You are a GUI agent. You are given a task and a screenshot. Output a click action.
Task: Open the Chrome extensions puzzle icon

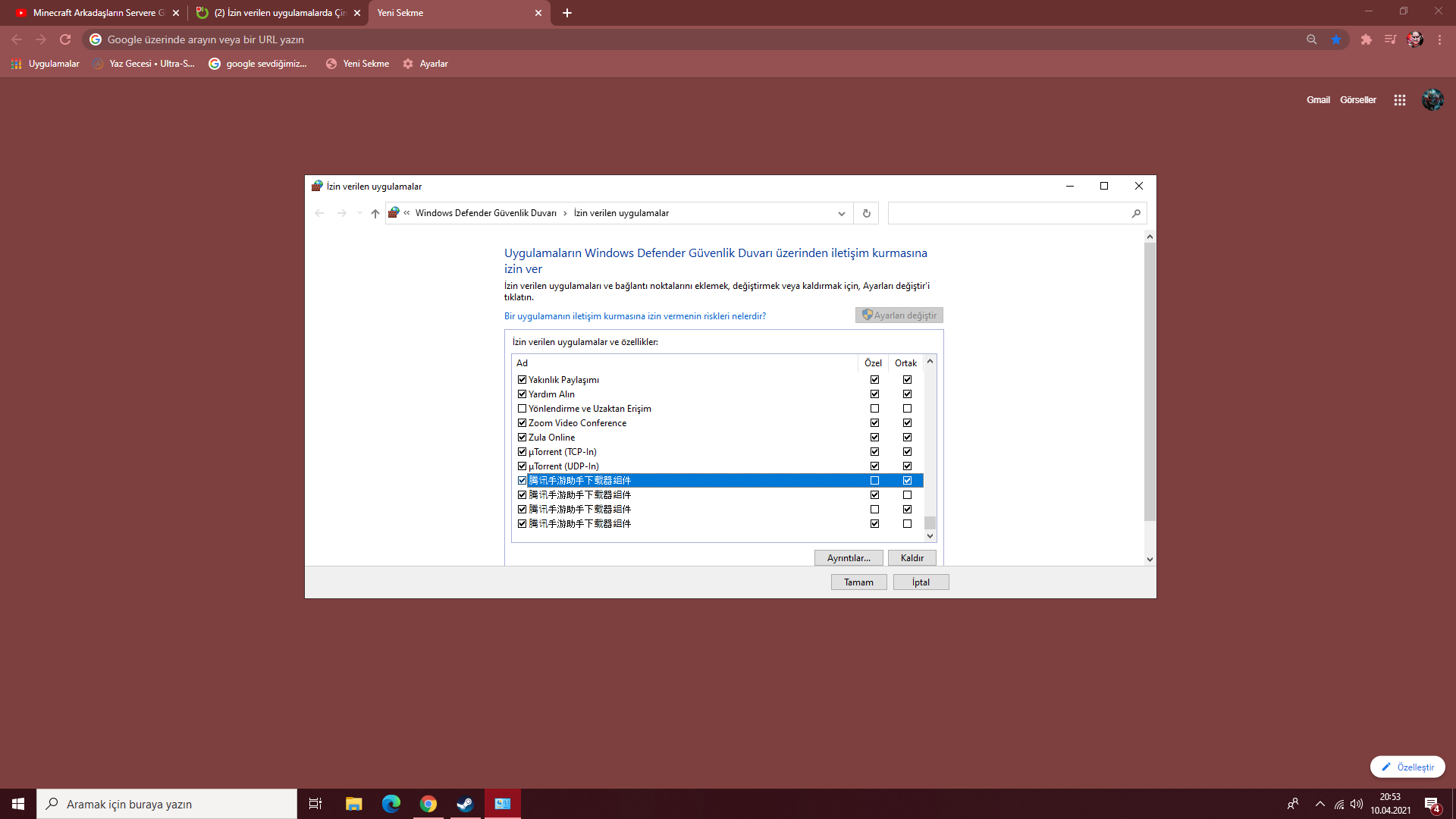1366,39
